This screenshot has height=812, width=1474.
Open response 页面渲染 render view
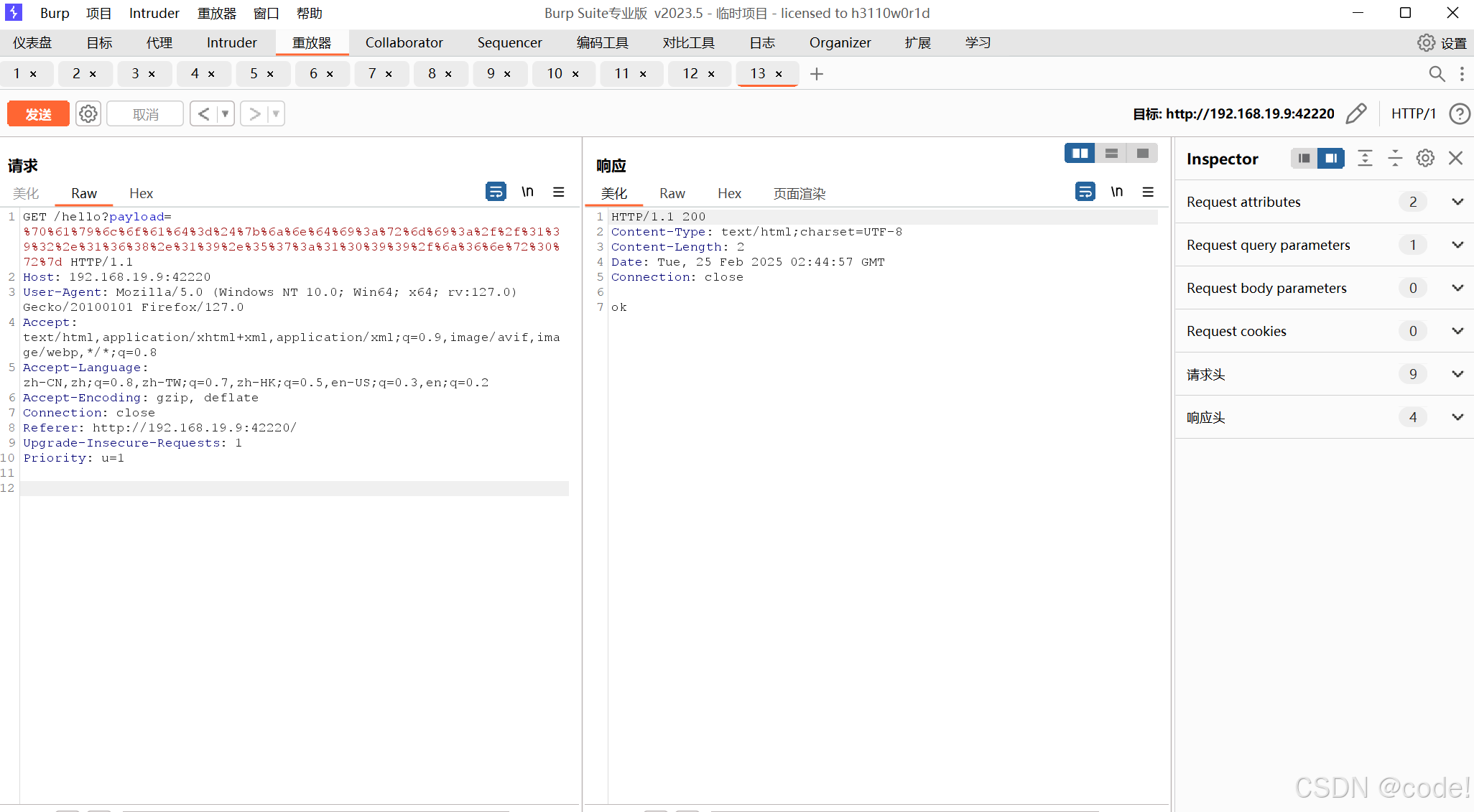[x=799, y=193]
